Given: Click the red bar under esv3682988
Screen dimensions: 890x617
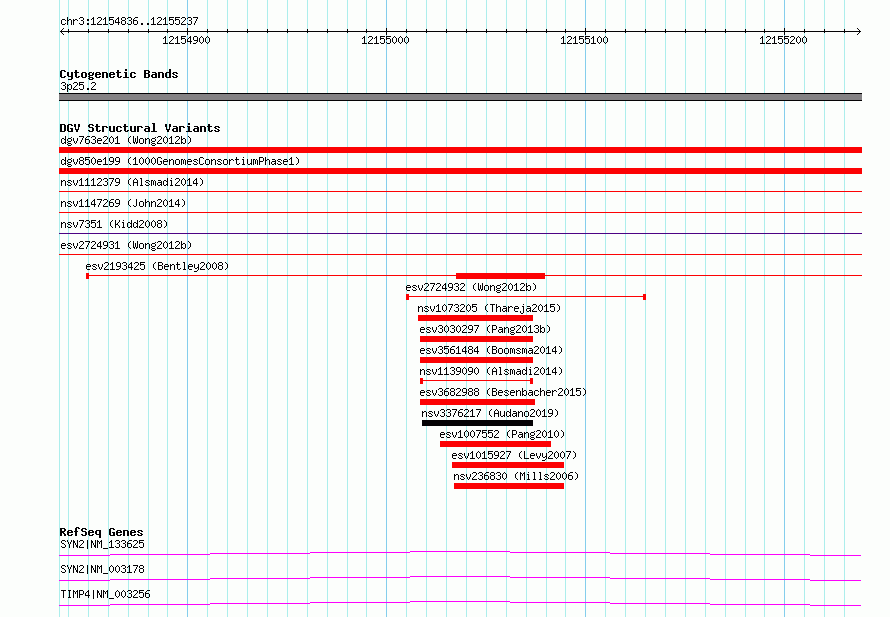Looking at the screenshot, I should click(x=477, y=402).
